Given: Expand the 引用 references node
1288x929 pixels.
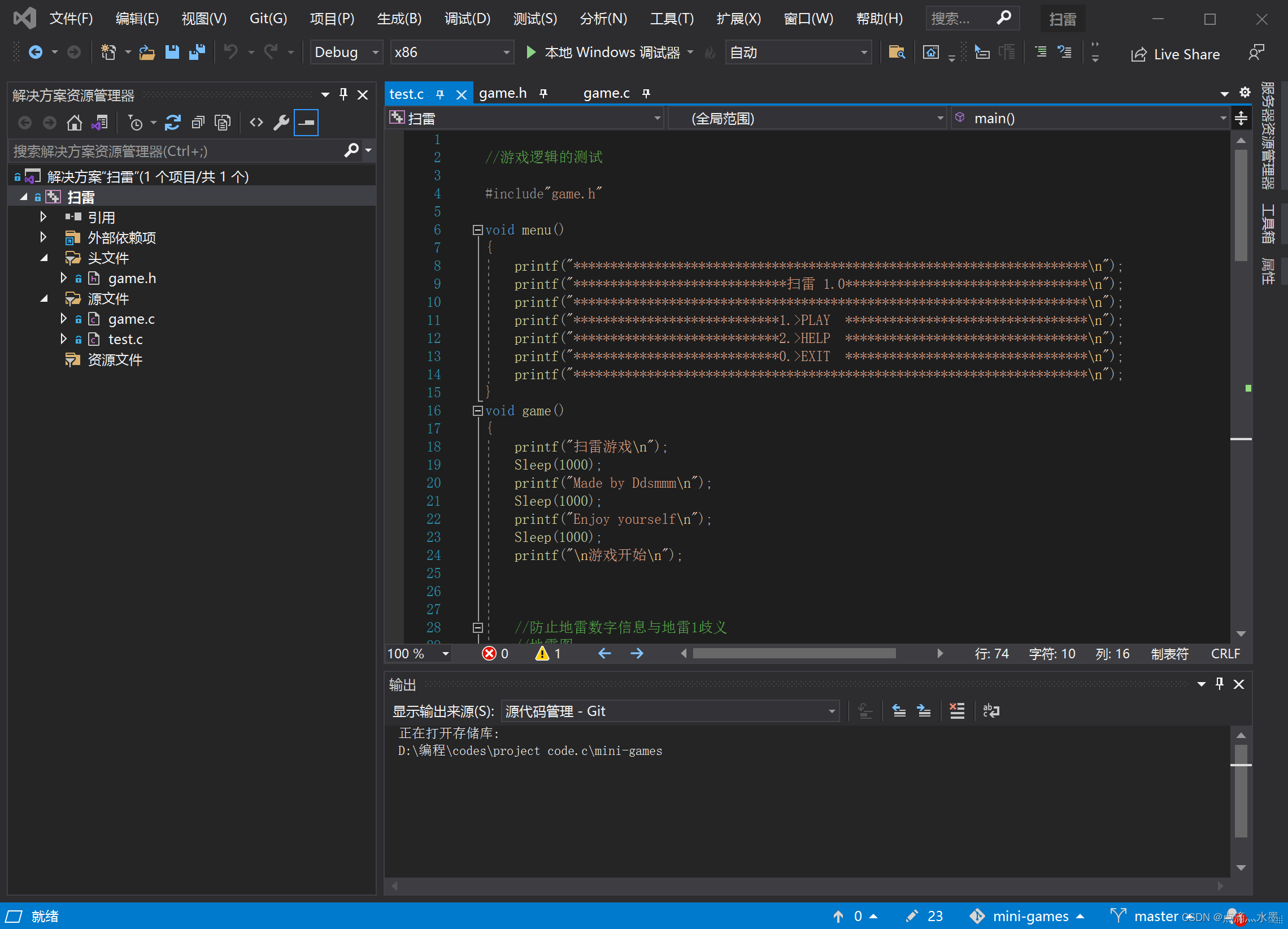Looking at the screenshot, I should point(43,216).
